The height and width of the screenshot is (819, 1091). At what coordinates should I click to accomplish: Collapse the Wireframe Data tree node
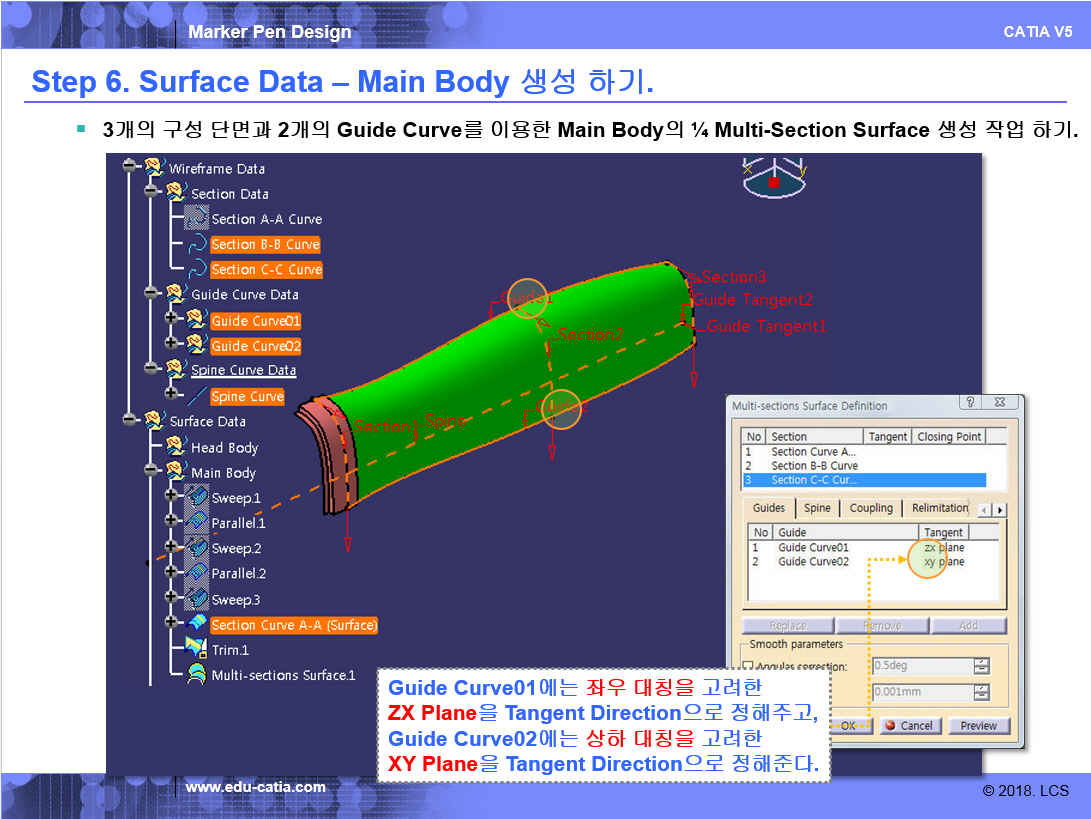130,167
